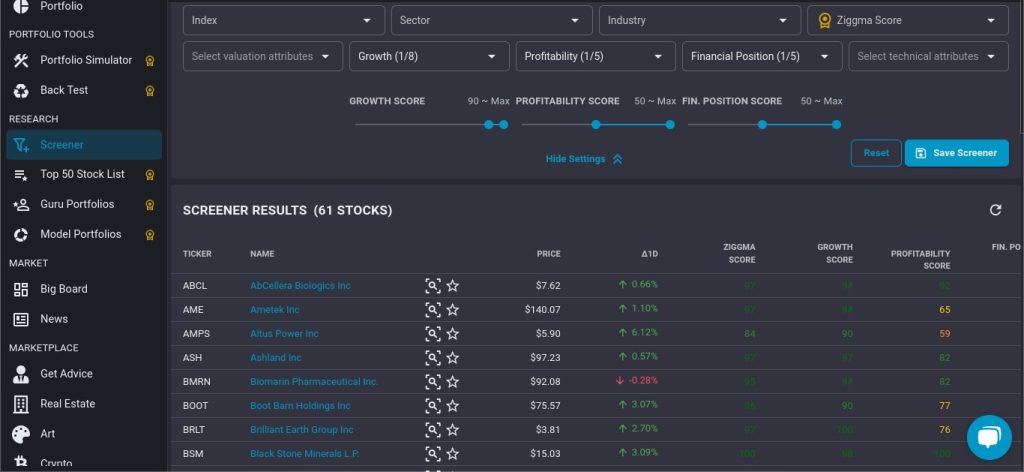Open the Biomarin Pharmaceutical Inc. link

point(314,382)
